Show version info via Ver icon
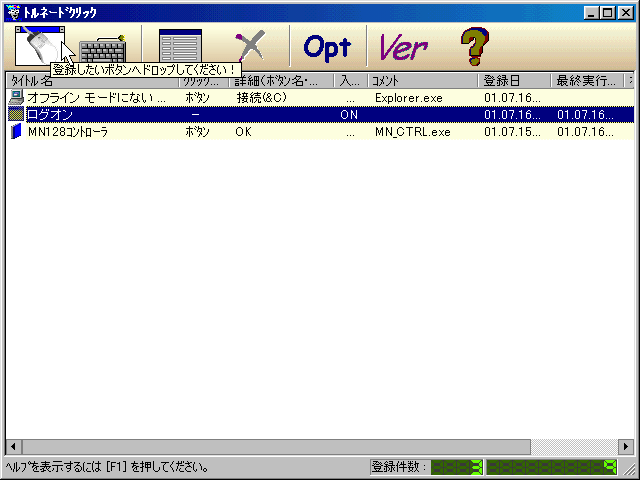640x480 pixels. pos(404,47)
